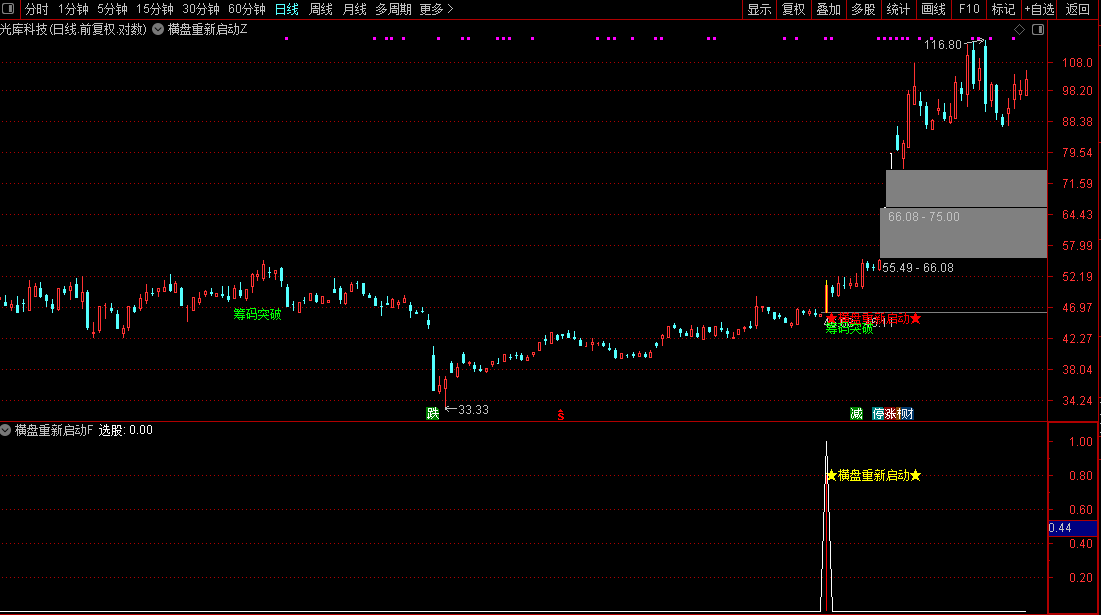1101x615 pixels.
Task: Click the 标记 mark button
Action: [1003, 9]
